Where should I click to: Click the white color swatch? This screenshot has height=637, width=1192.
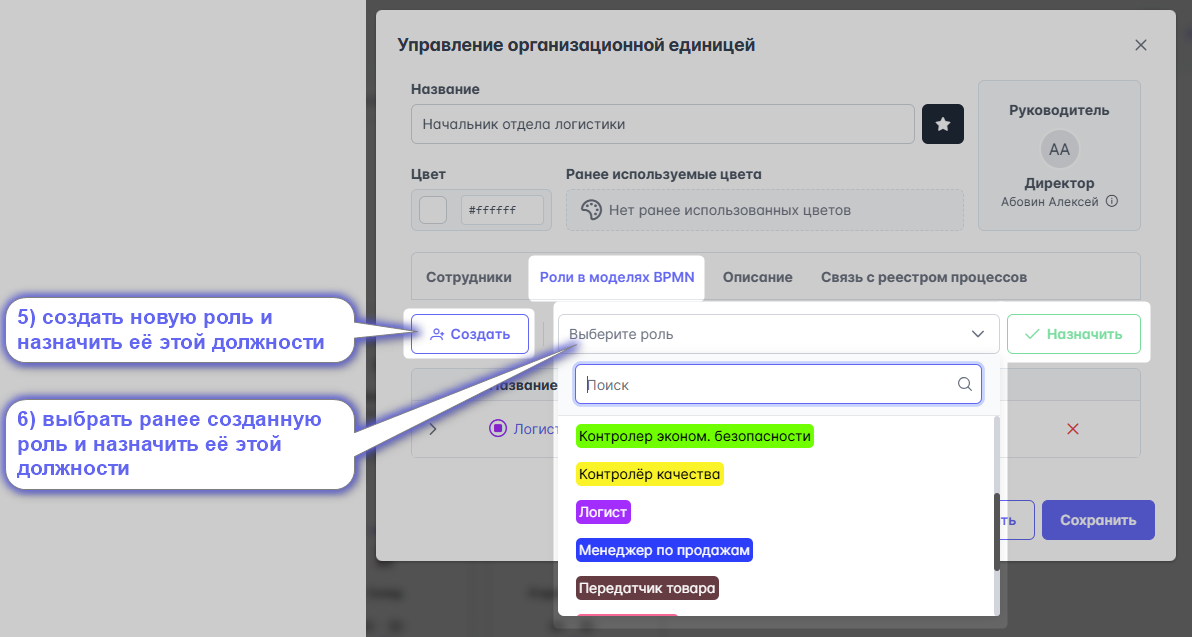pyautogui.click(x=433, y=210)
